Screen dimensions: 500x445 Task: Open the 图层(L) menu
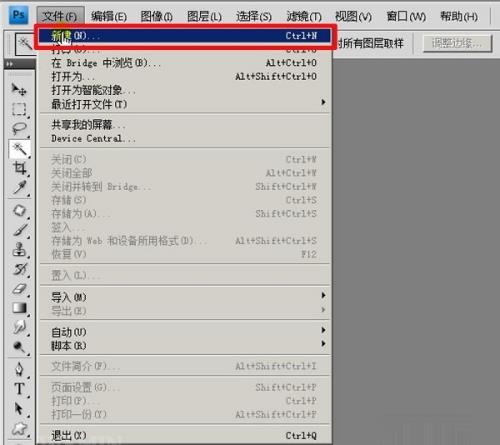point(204,16)
